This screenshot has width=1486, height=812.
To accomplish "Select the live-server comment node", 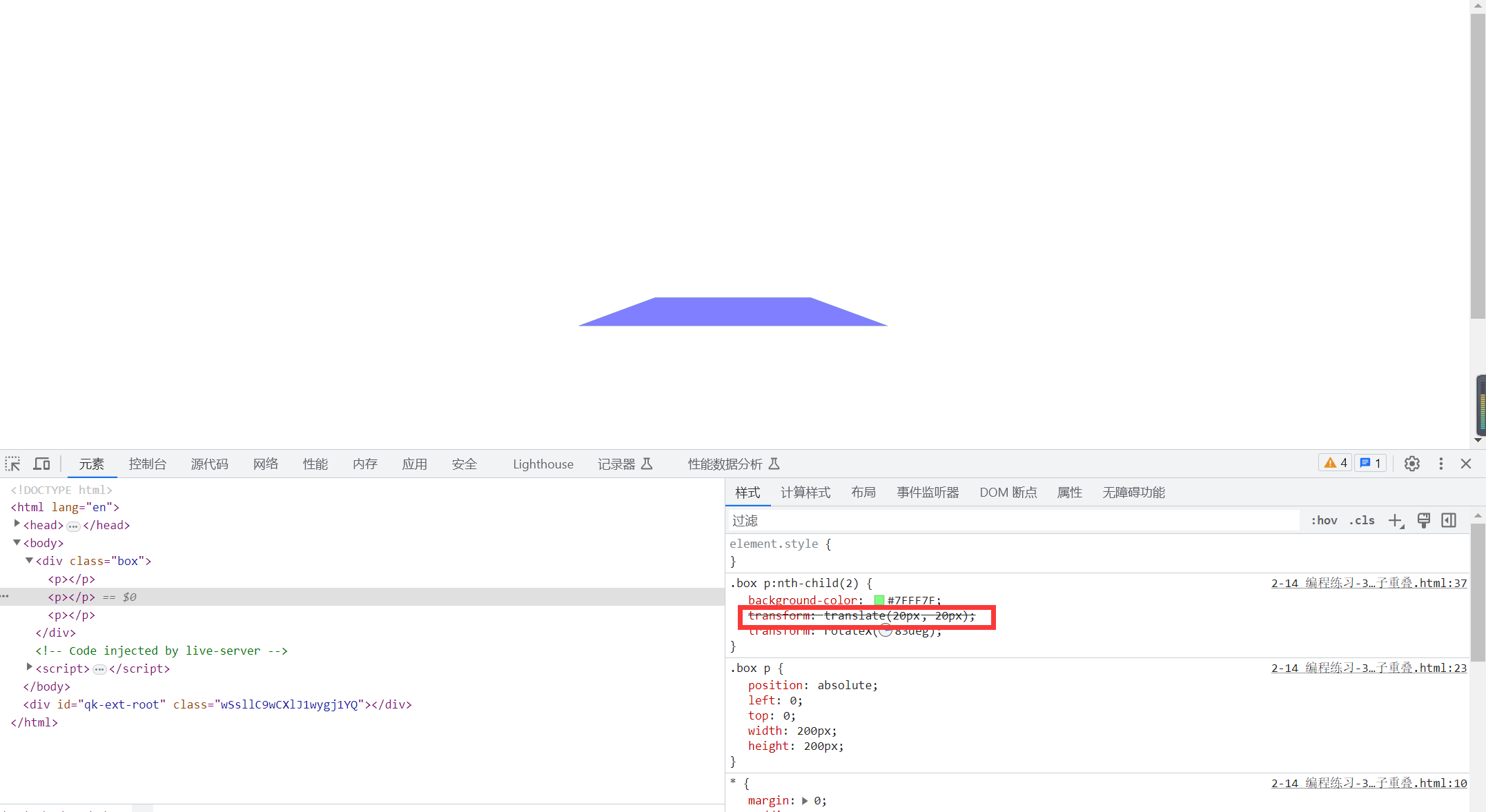I will [x=162, y=651].
